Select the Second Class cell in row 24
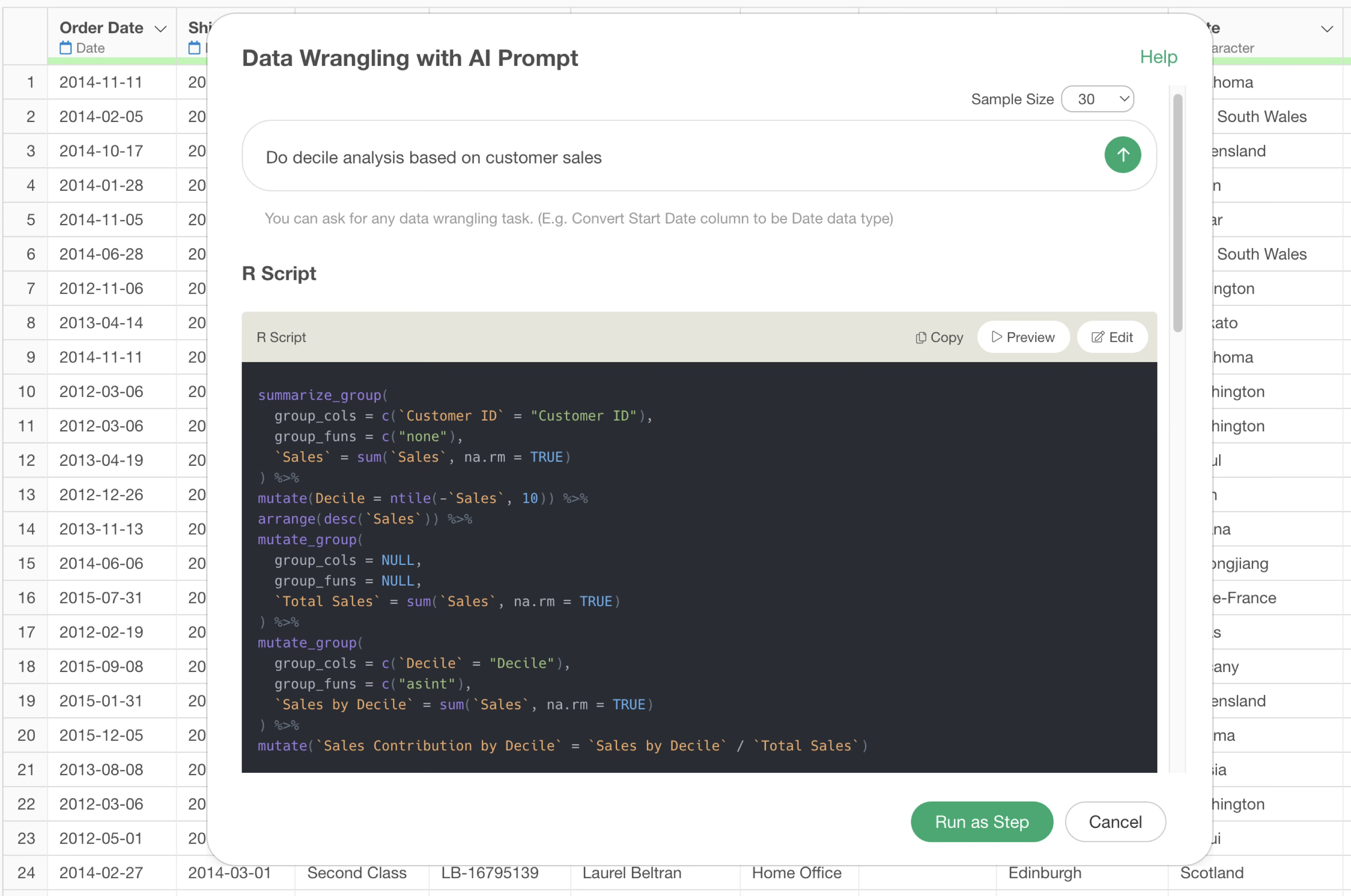1351x896 pixels. [356, 873]
